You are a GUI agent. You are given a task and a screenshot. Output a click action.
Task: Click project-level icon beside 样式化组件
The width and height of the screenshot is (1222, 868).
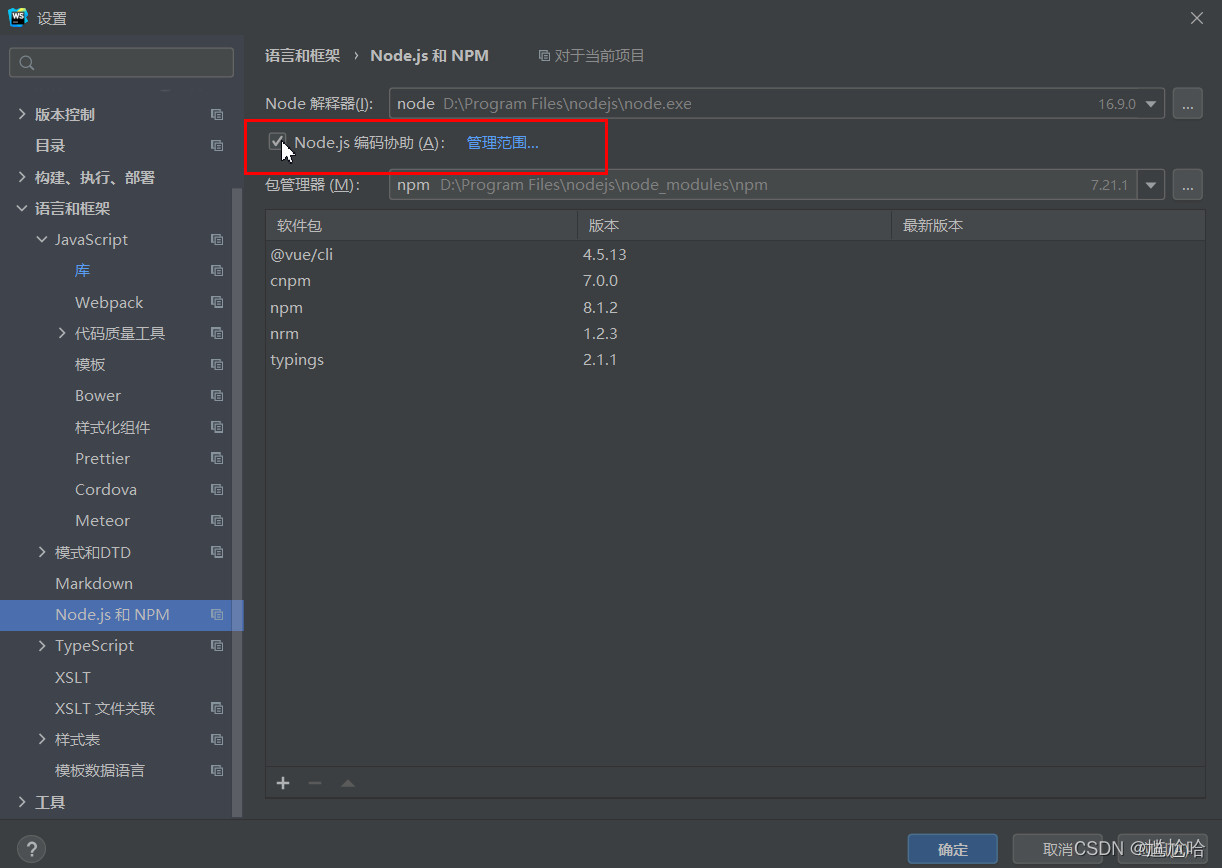click(x=217, y=427)
